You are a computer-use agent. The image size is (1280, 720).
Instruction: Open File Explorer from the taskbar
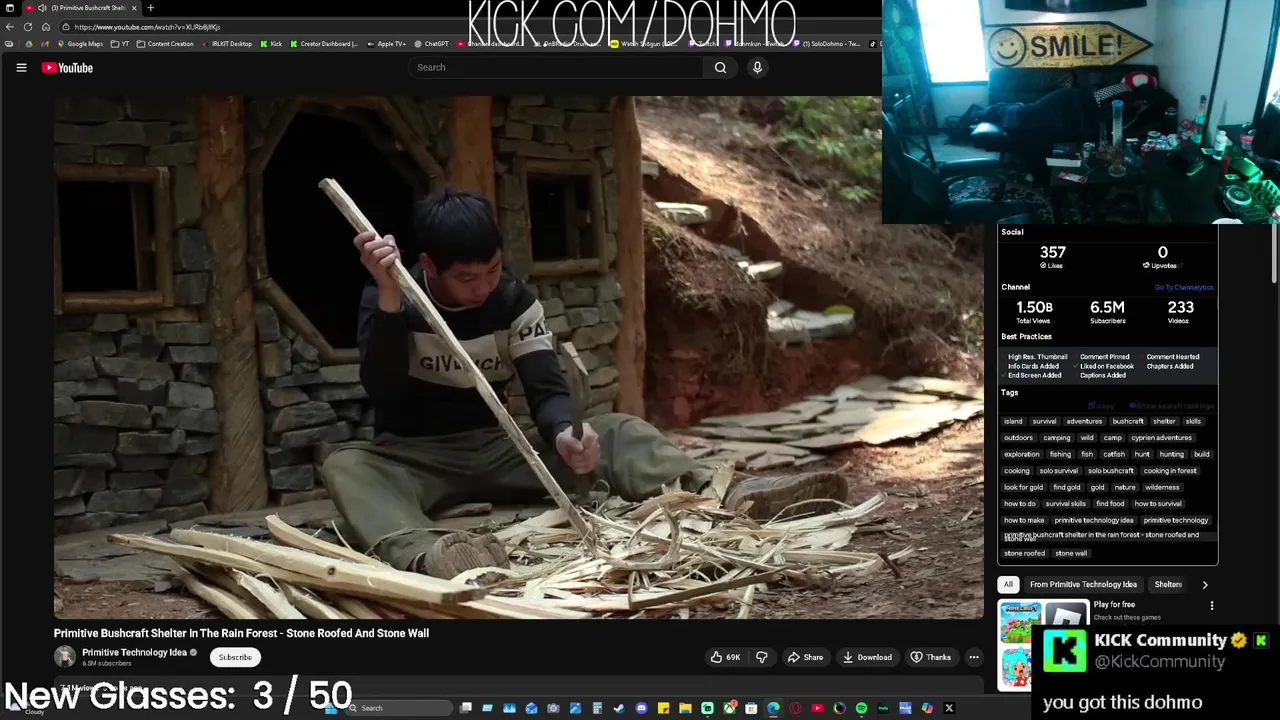685,708
